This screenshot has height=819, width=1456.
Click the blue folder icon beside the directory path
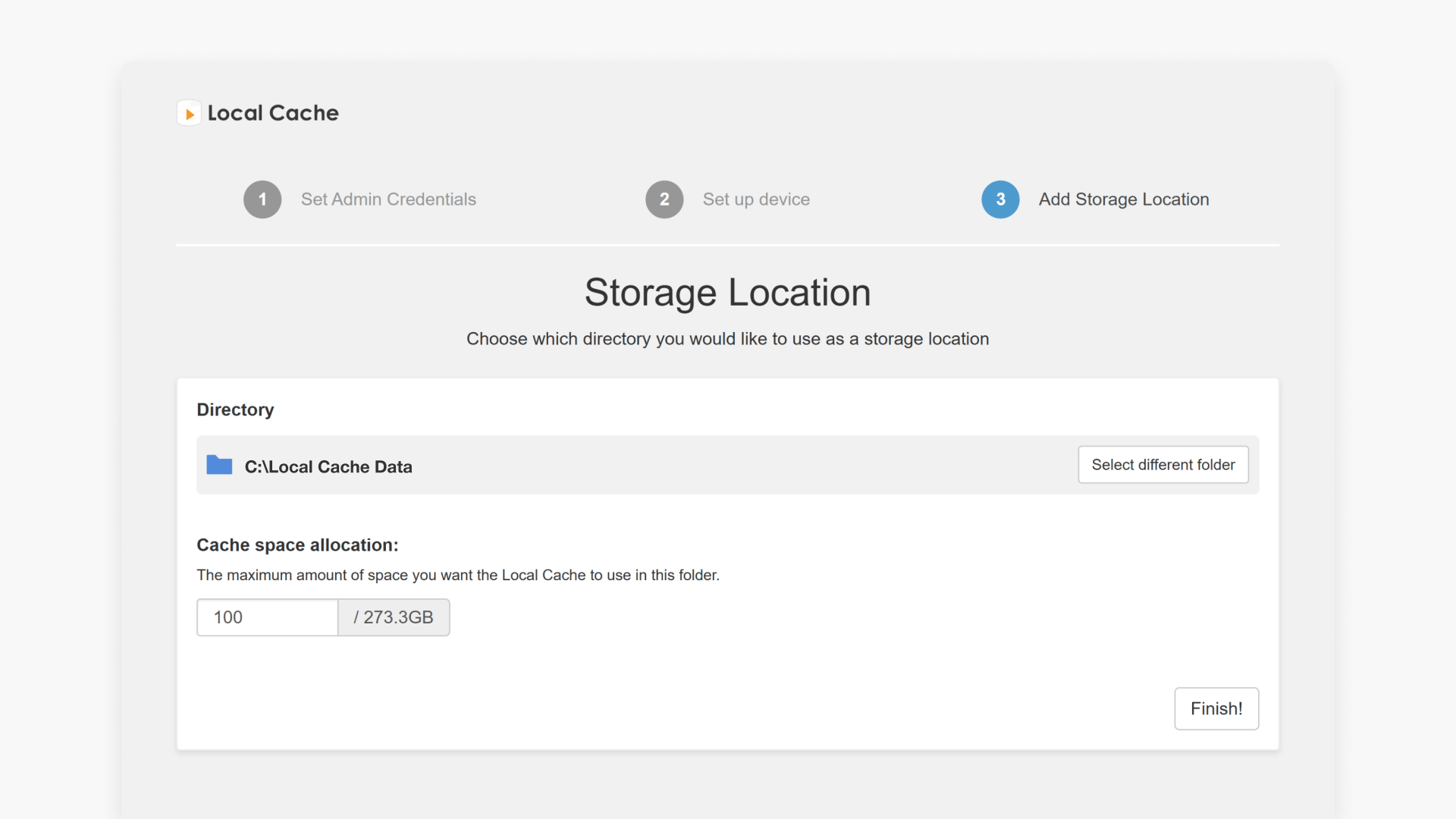click(x=218, y=466)
